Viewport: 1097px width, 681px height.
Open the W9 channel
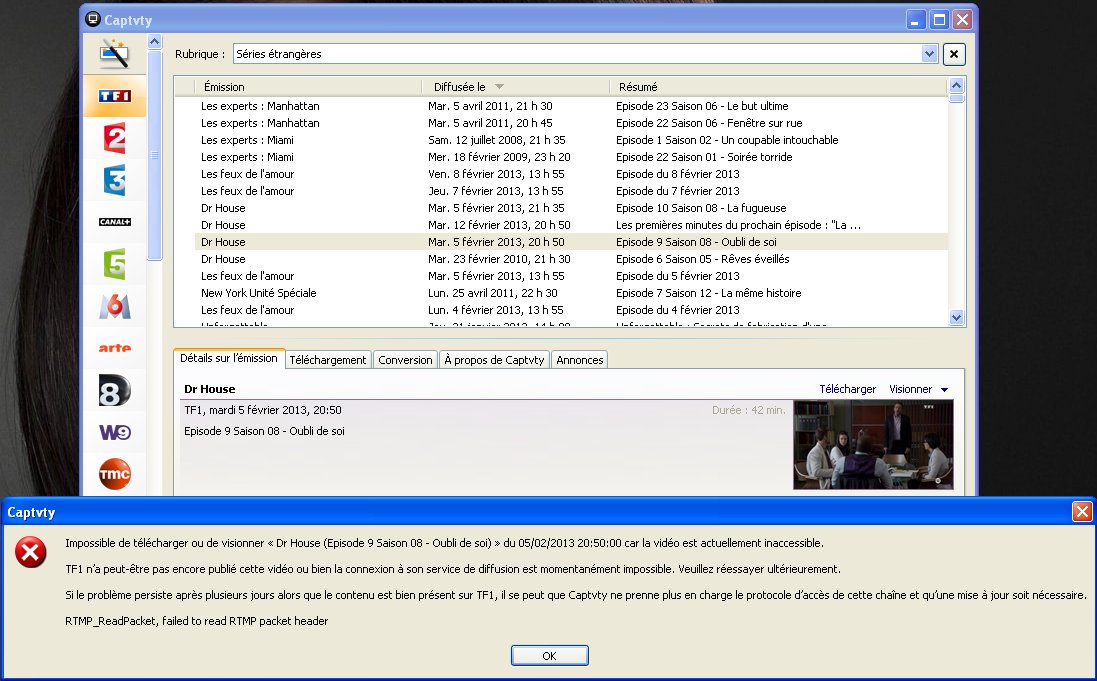tap(115, 432)
